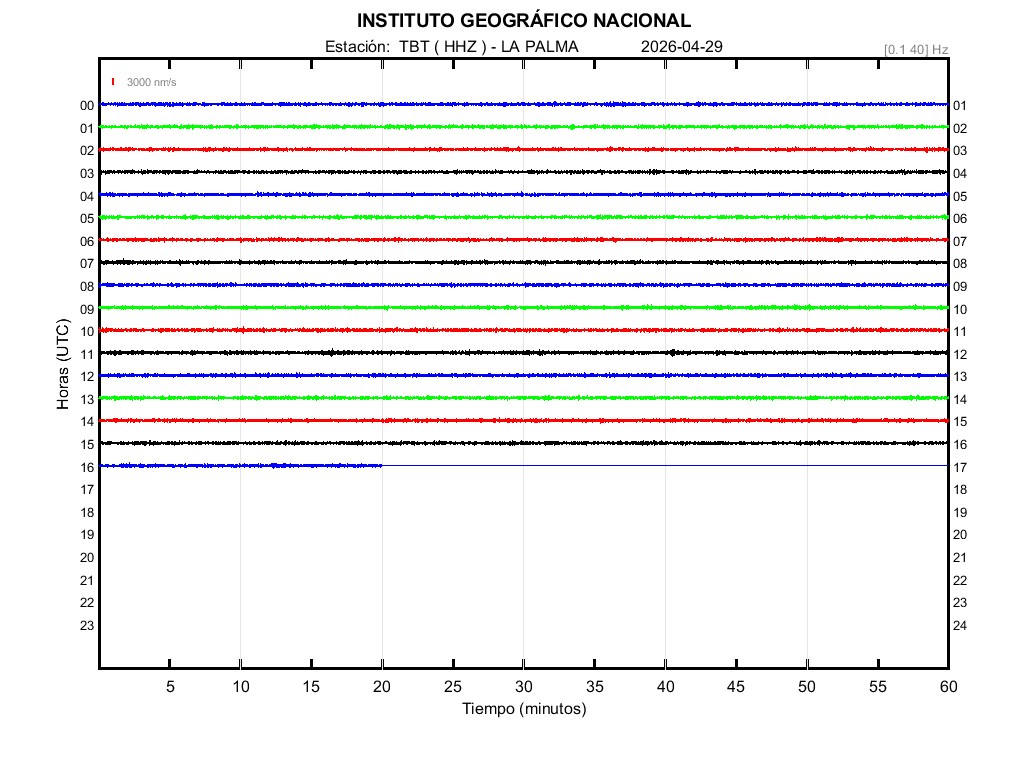Click hour label 08 on the left axis

[87, 287]
